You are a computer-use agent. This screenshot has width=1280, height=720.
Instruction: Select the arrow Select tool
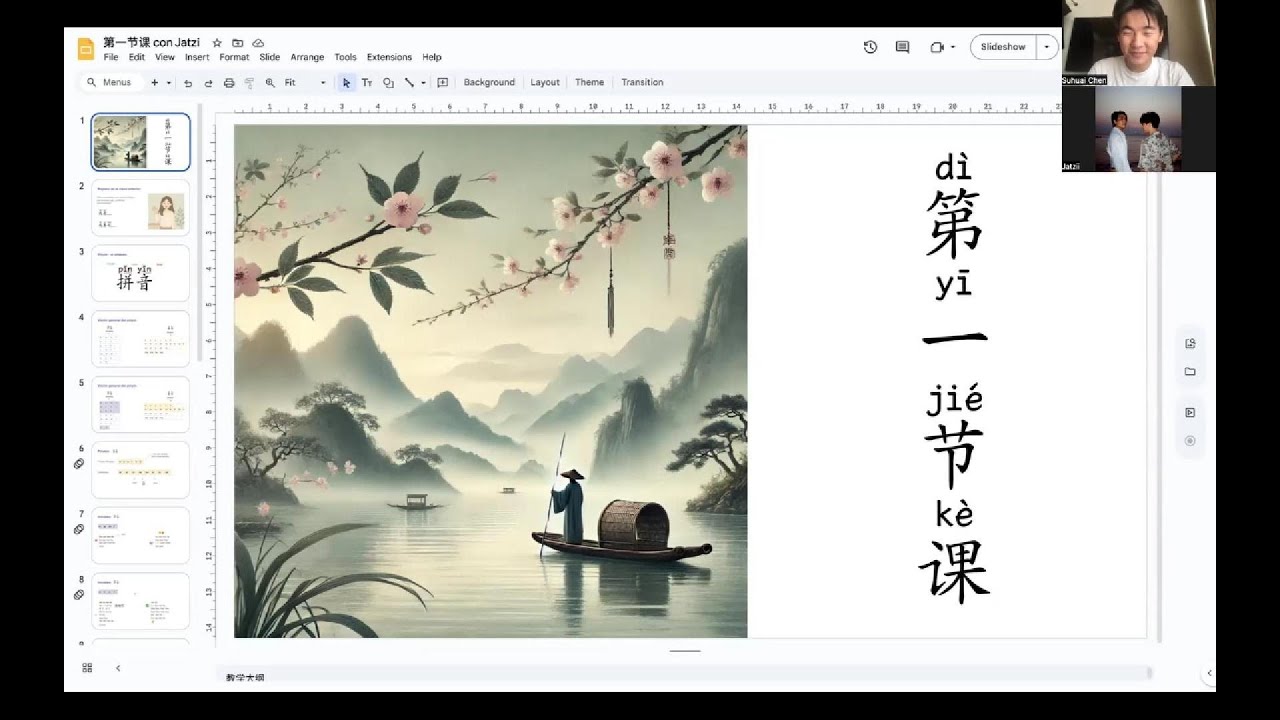point(346,83)
